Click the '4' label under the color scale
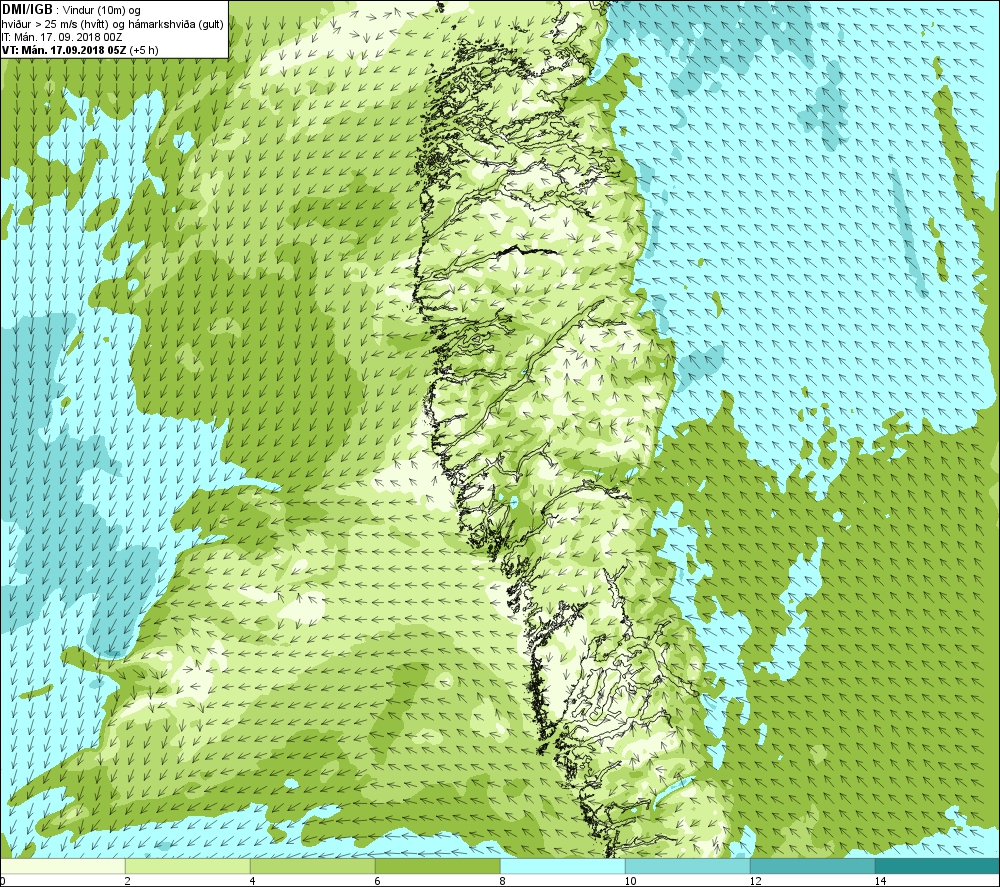The width and height of the screenshot is (1000, 887). click(x=253, y=881)
